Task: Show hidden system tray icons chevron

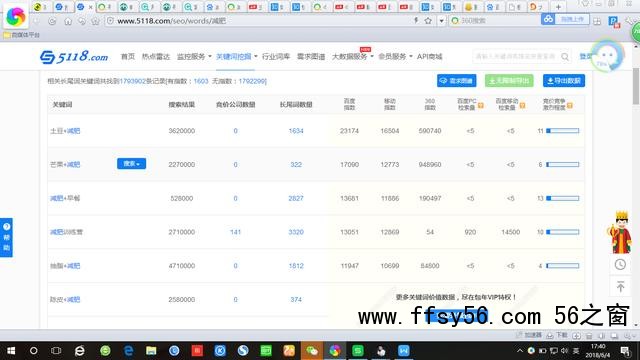Action: 520,351
